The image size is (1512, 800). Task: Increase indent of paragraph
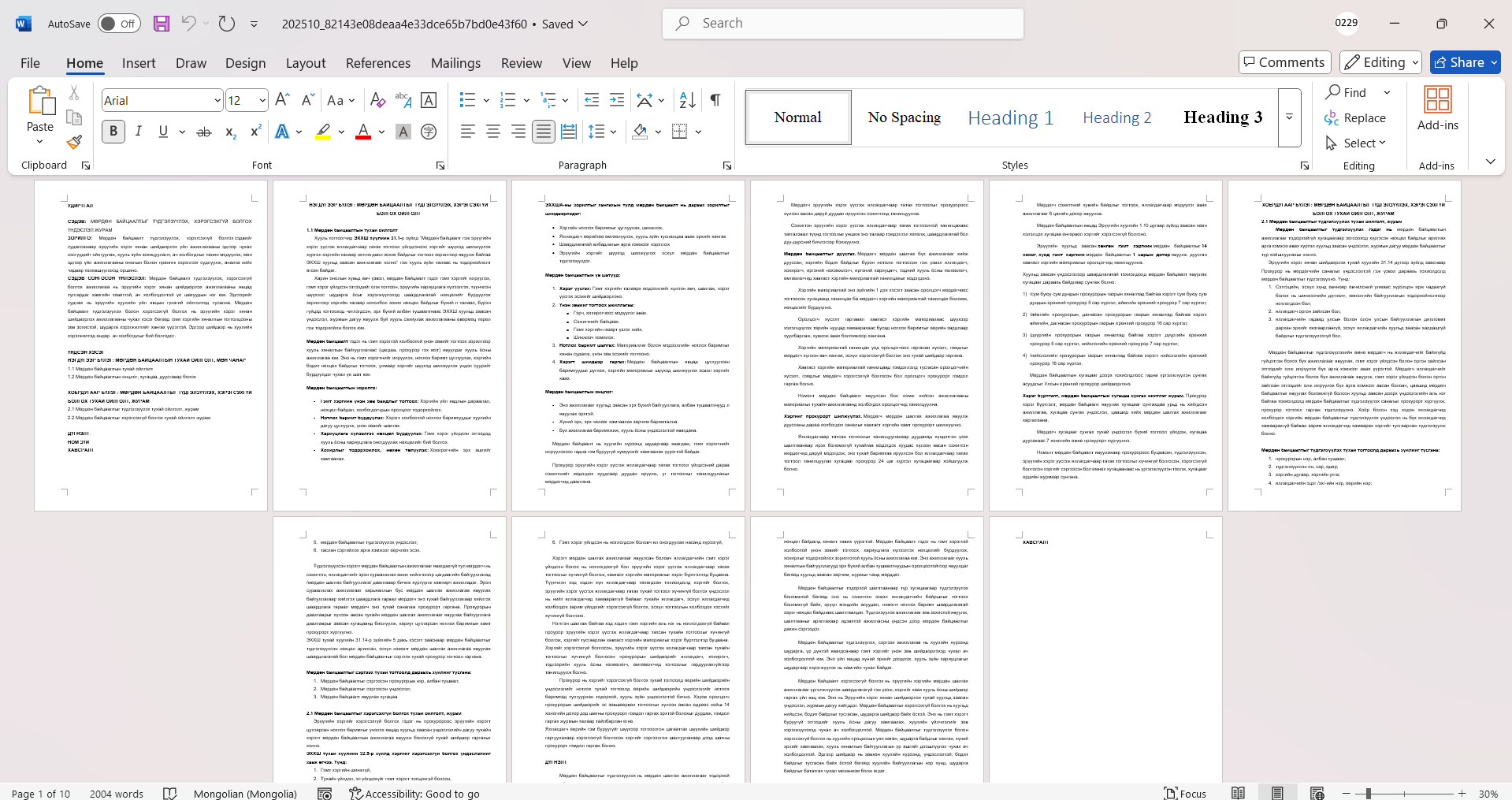(x=617, y=100)
